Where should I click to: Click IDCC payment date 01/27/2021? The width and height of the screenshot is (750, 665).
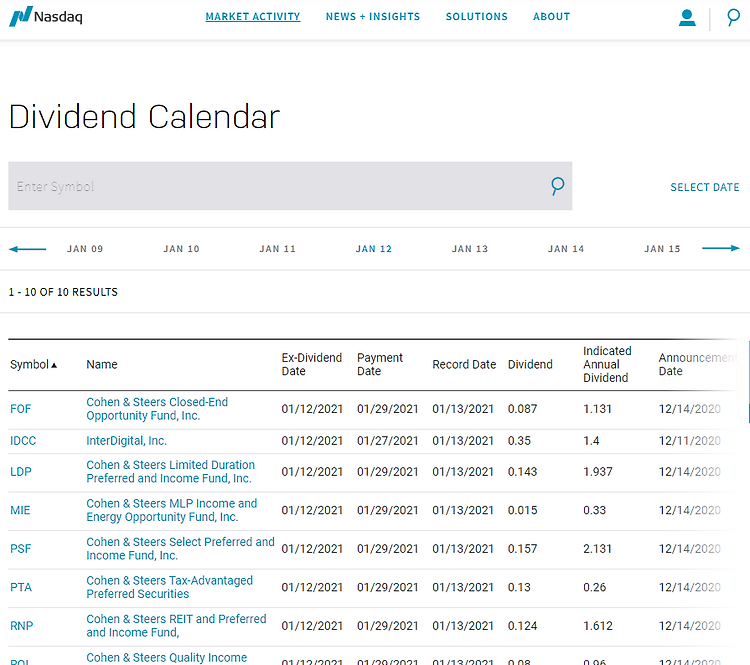(x=387, y=441)
